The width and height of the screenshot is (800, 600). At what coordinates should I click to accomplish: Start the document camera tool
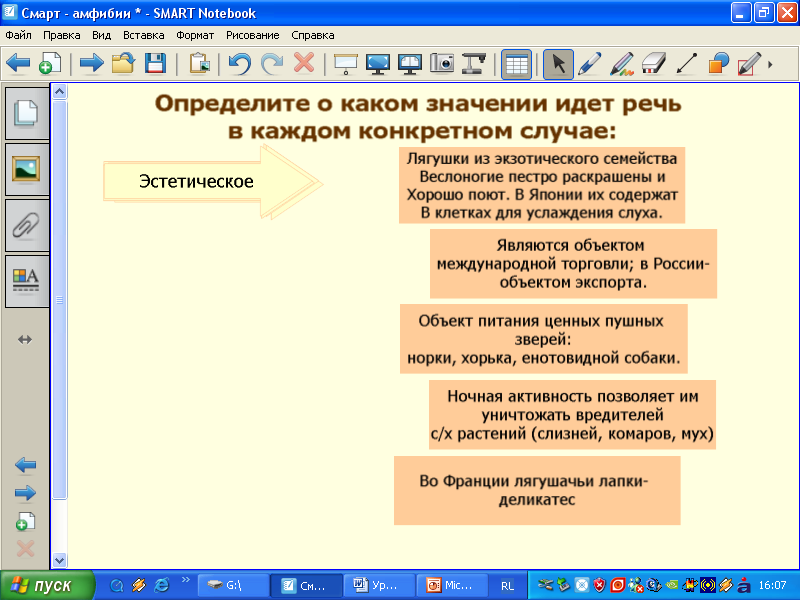coord(473,64)
